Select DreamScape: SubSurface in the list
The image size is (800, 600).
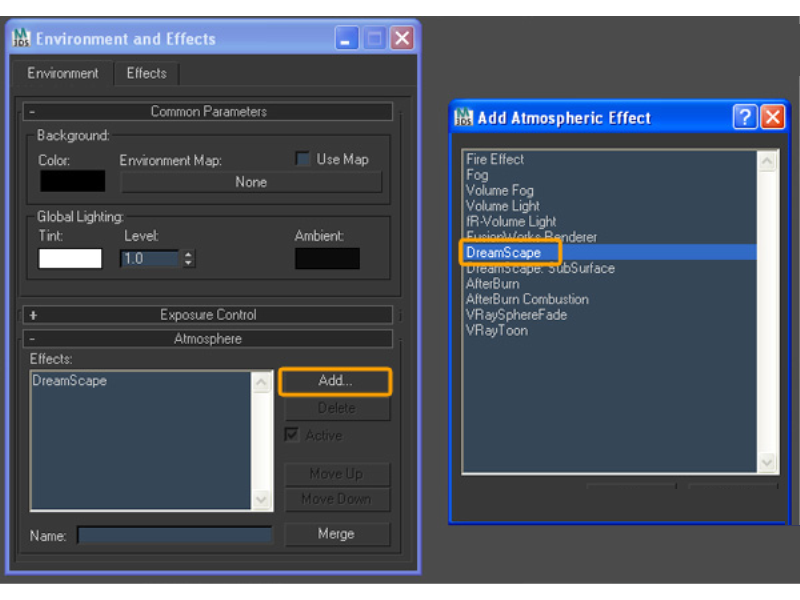540,268
